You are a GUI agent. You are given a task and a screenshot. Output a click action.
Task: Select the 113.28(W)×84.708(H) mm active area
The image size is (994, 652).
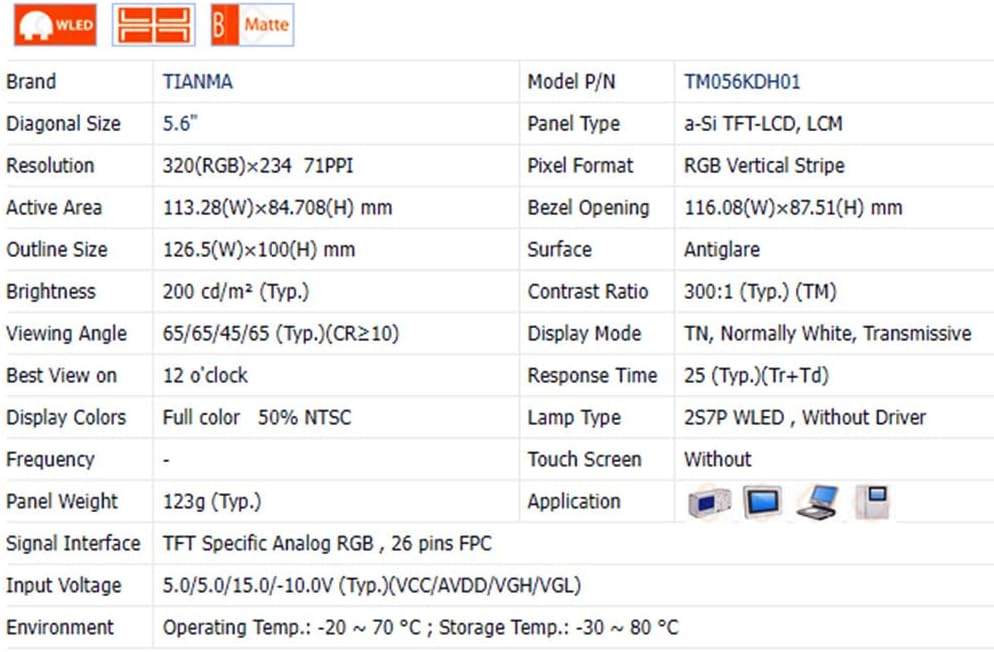click(278, 207)
